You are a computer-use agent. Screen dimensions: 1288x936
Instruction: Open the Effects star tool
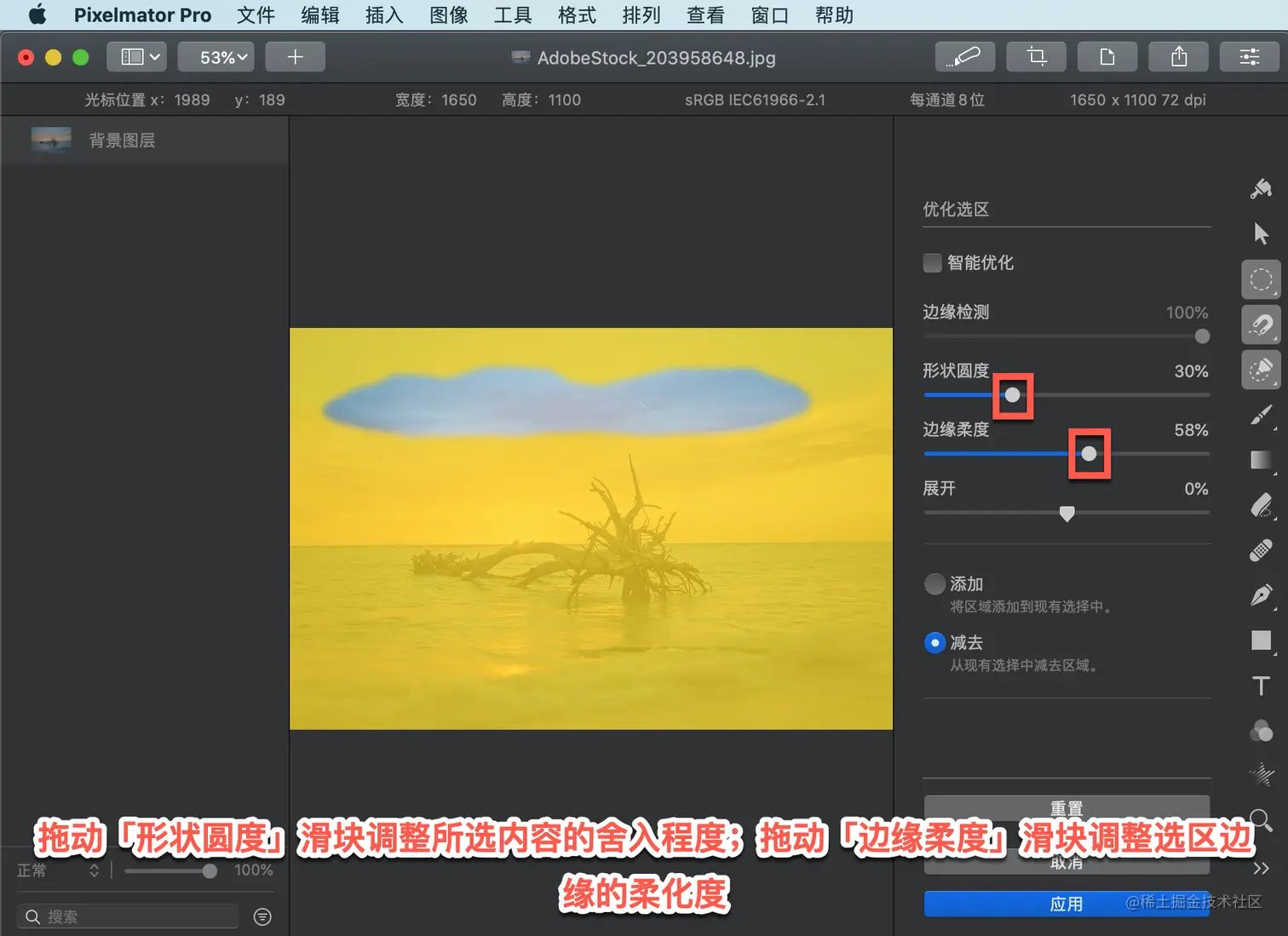[x=1261, y=775]
